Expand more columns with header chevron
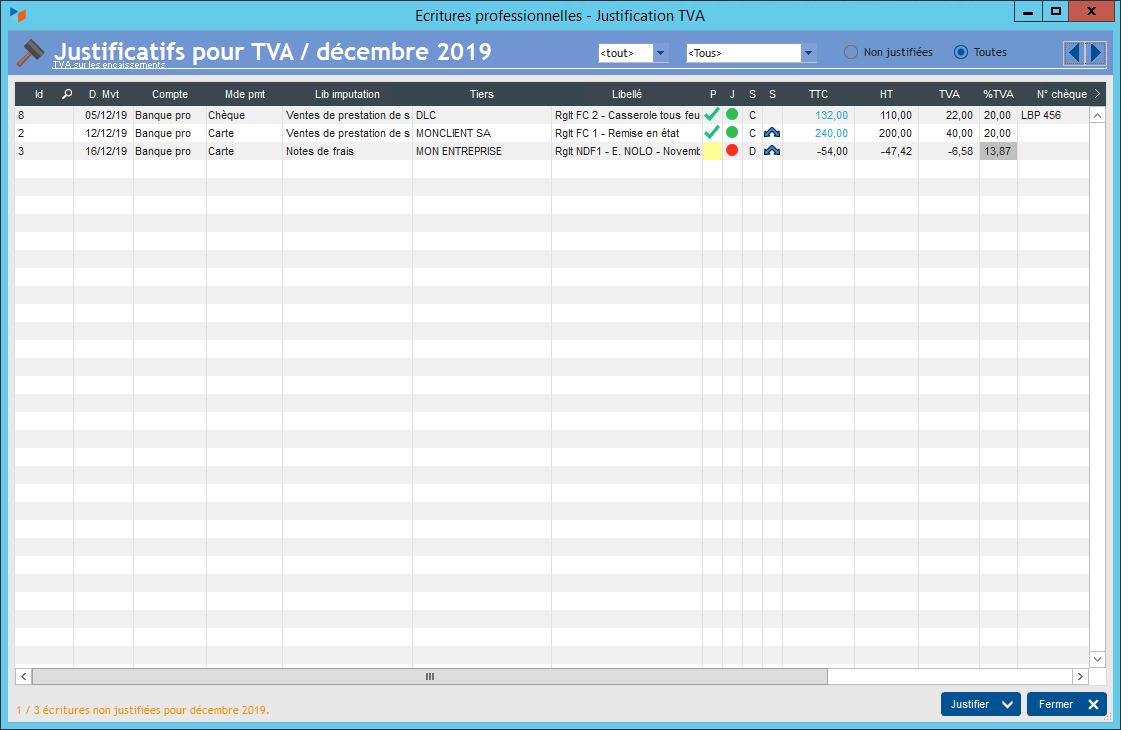The height and width of the screenshot is (730, 1121). tap(1097, 94)
